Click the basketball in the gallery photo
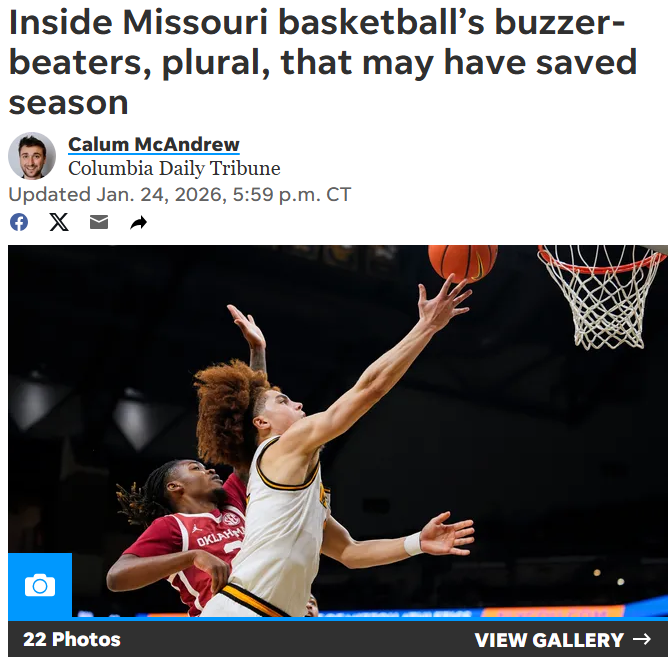672x666 pixels. point(463,262)
